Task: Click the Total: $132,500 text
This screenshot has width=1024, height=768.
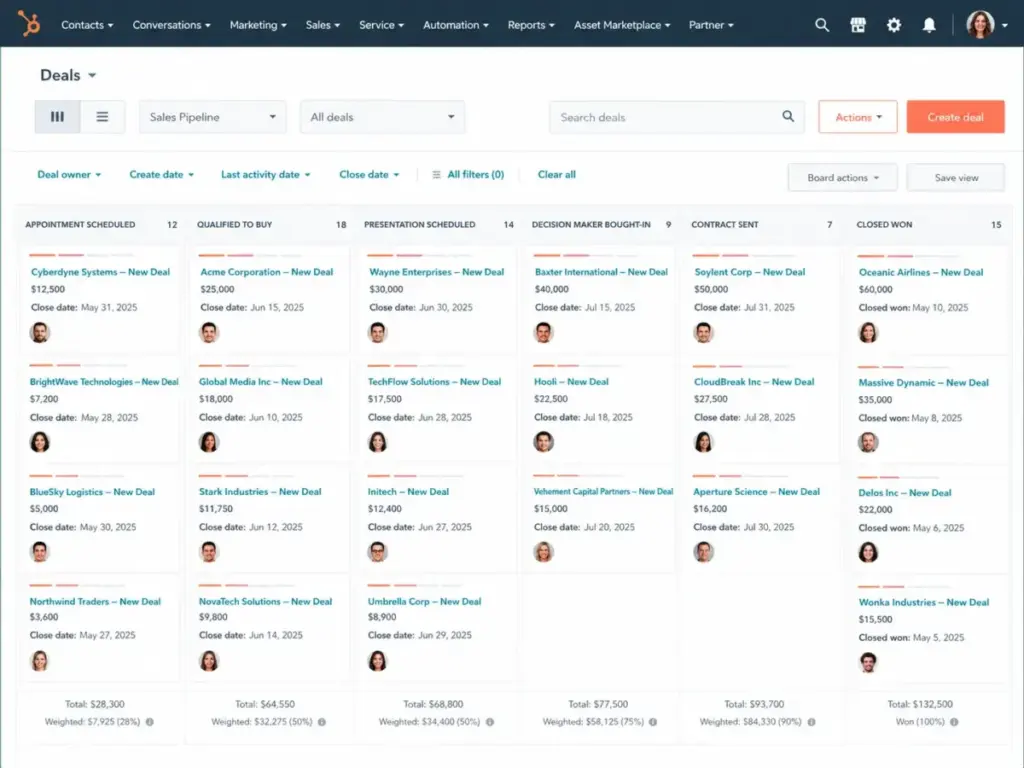Action: [920, 704]
